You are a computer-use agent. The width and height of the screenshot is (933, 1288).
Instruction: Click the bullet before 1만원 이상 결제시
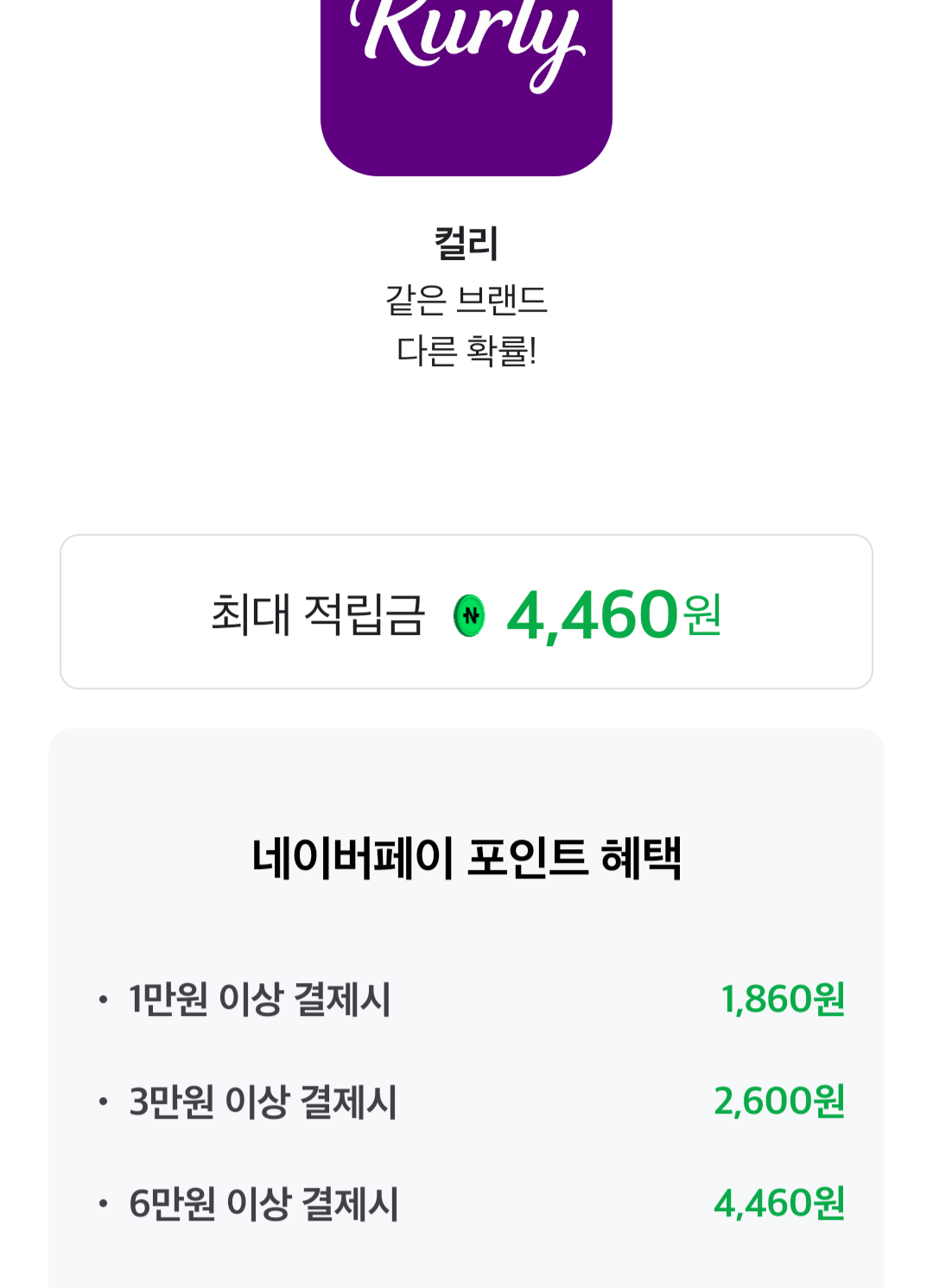(103, 1000)
